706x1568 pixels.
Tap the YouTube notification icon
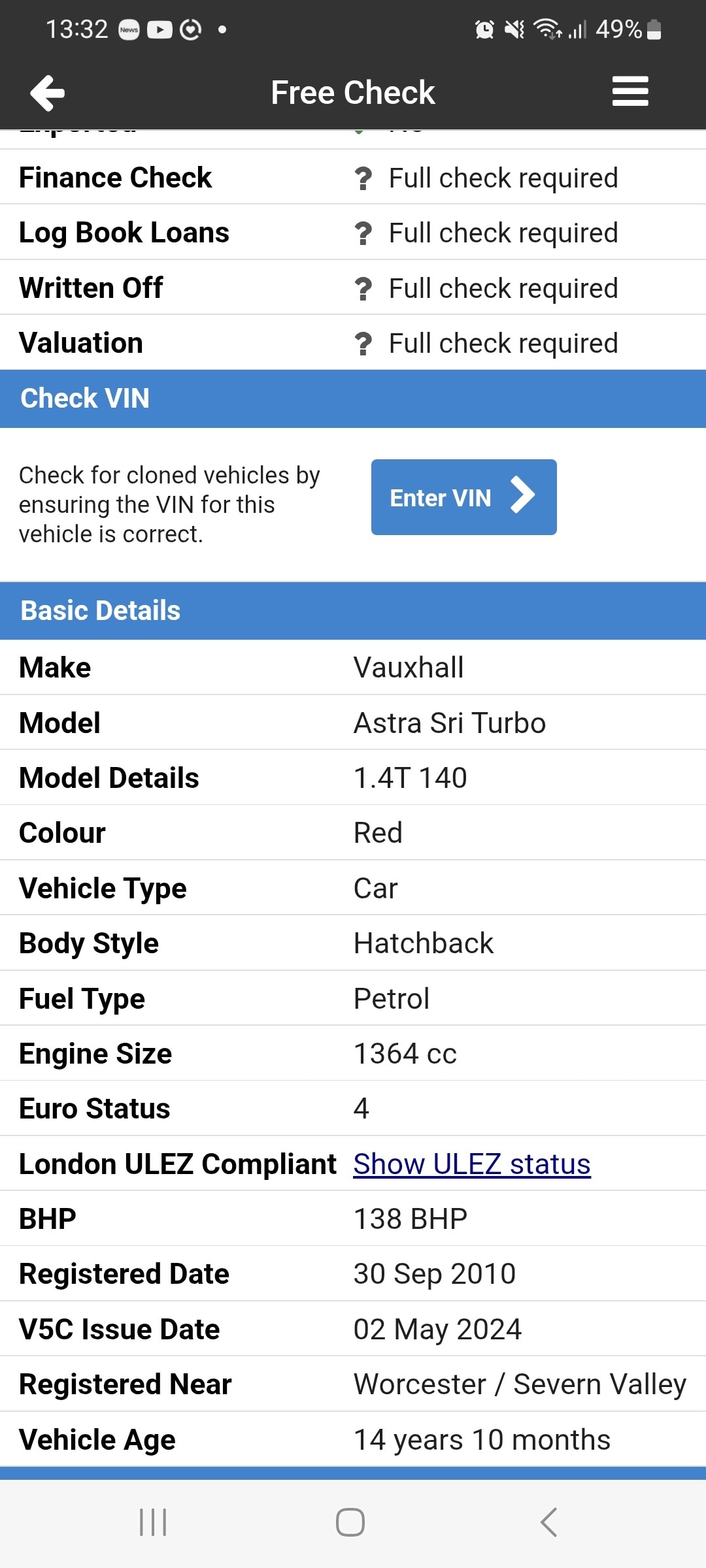click(160, 29)
